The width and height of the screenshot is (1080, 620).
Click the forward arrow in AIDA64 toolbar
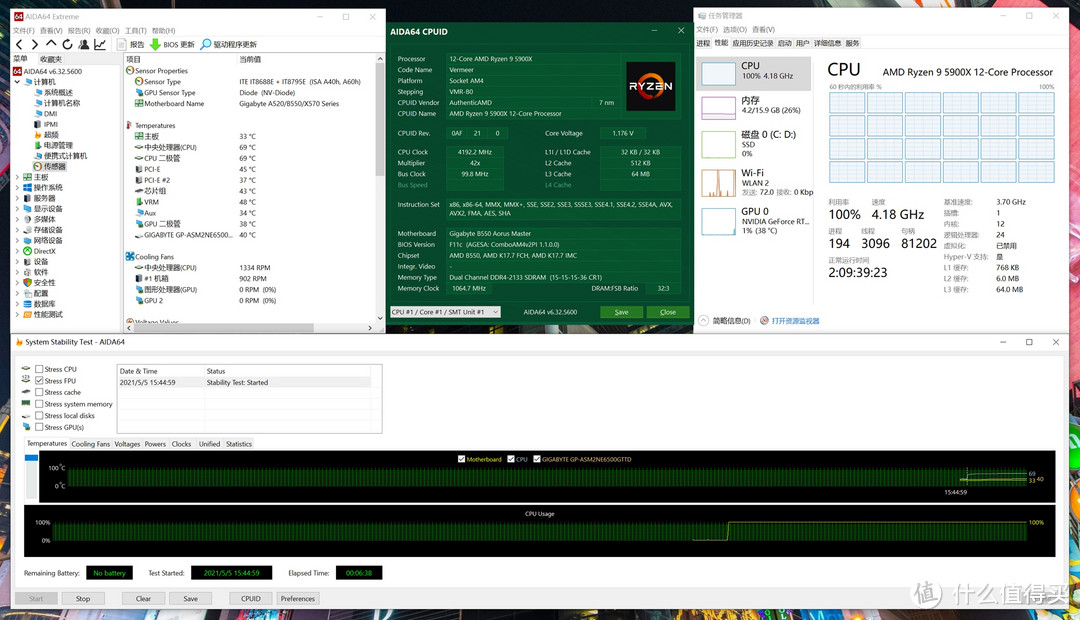(34, 44)
